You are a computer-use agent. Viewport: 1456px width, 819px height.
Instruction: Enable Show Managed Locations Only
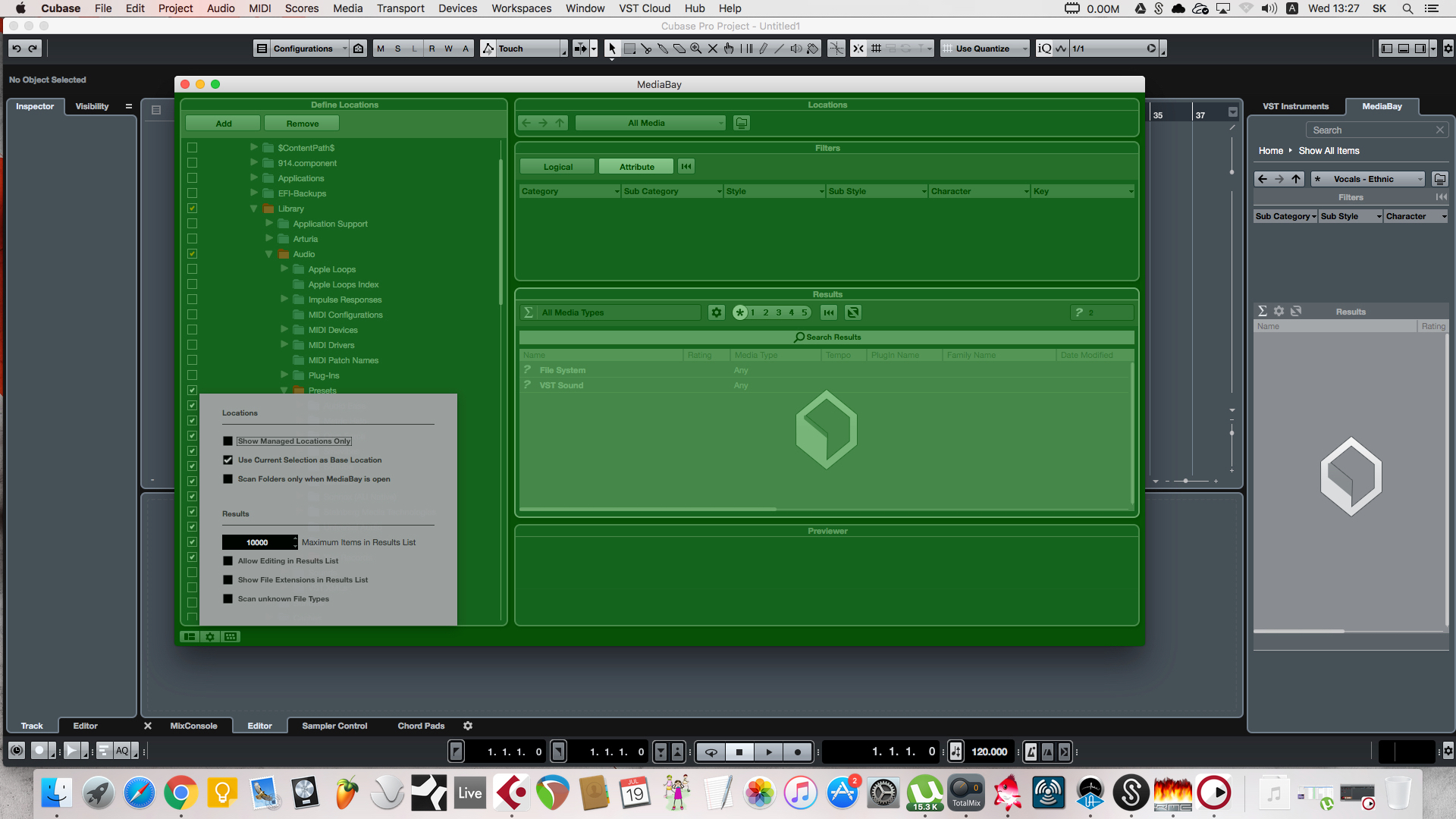click(227, 441)
